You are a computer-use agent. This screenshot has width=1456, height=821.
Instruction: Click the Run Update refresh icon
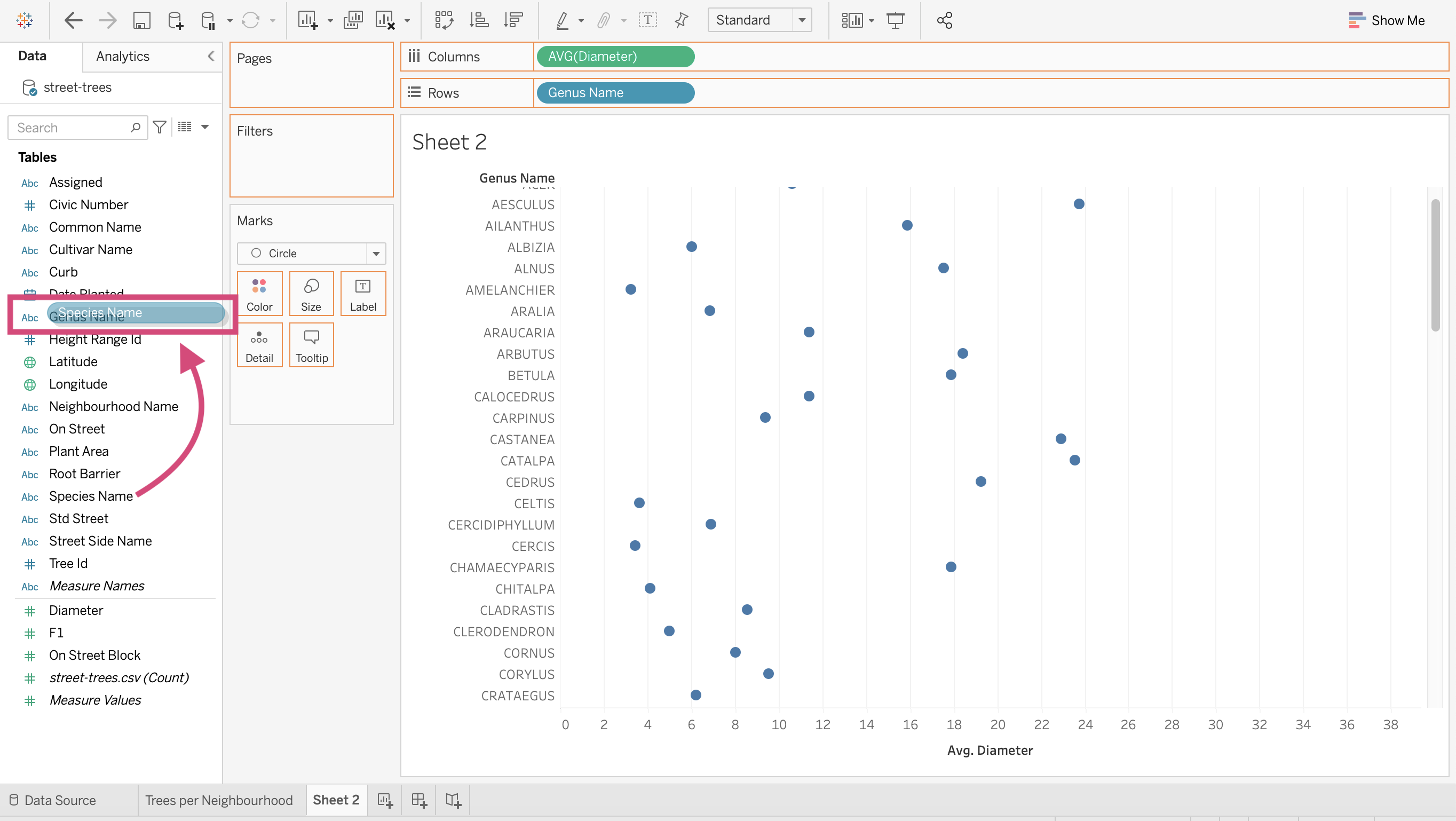[x=250, y=20]
